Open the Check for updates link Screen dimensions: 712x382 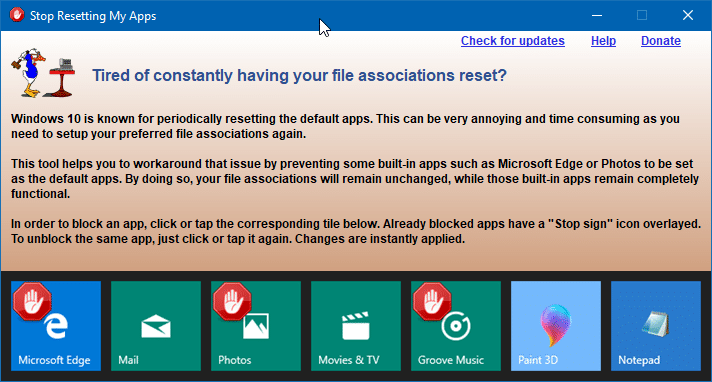pyautogui.click(x=513, y=41)
